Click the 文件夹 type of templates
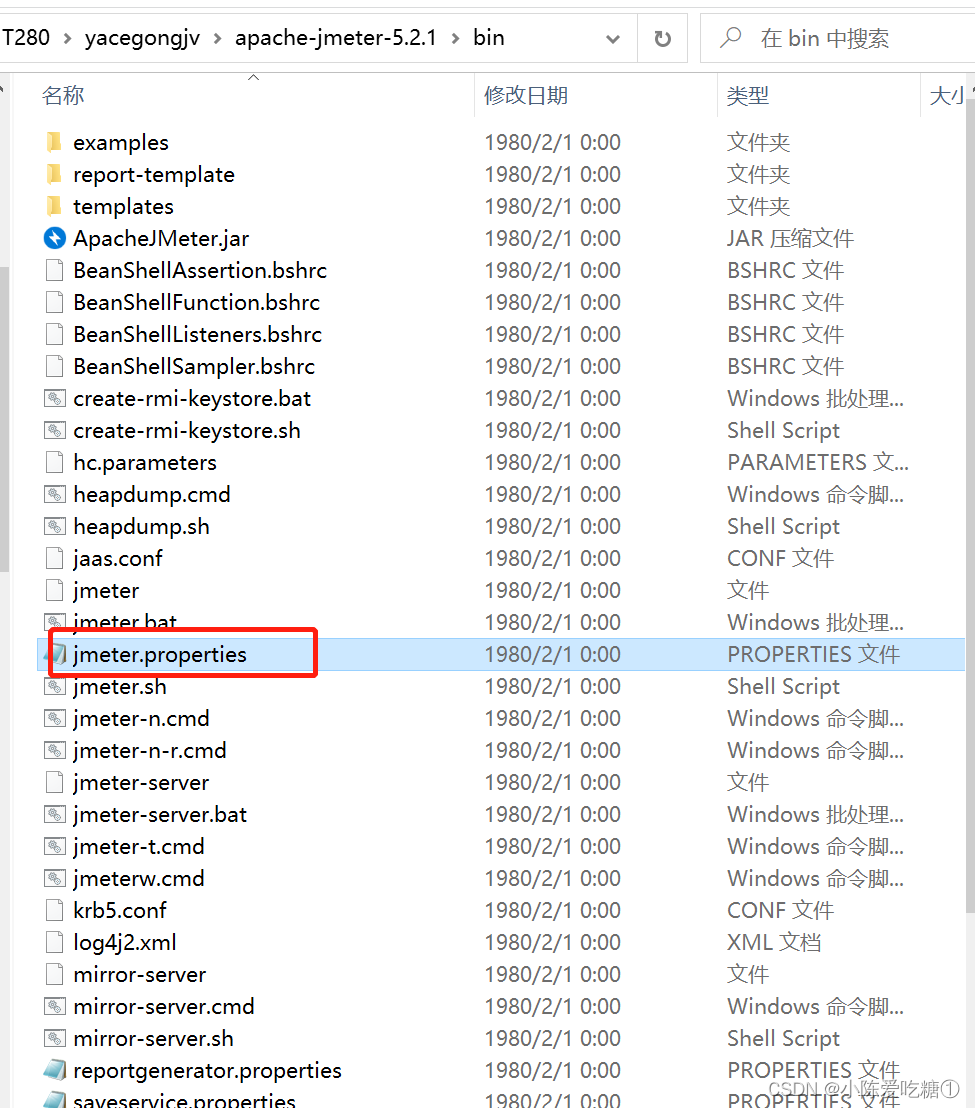The height and width of the screenshot is (1108, 975). pyautogui.click(x=758, y=206)
